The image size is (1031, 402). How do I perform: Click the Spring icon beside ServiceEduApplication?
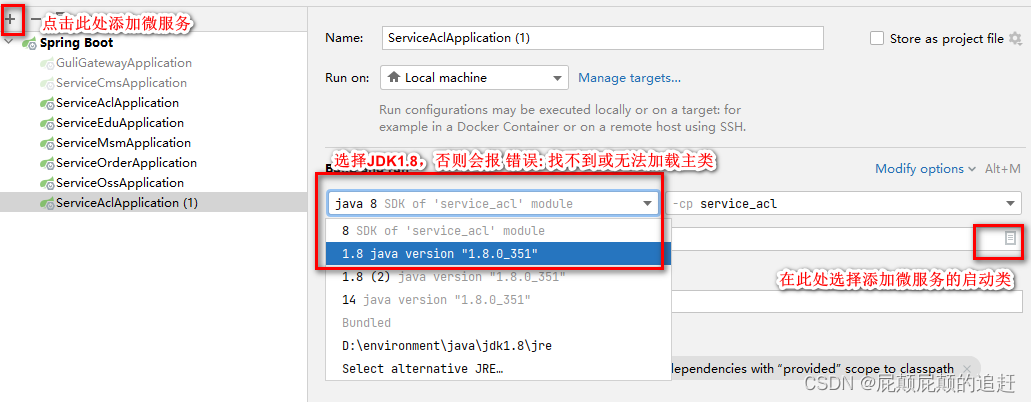[x=47, y=124]
